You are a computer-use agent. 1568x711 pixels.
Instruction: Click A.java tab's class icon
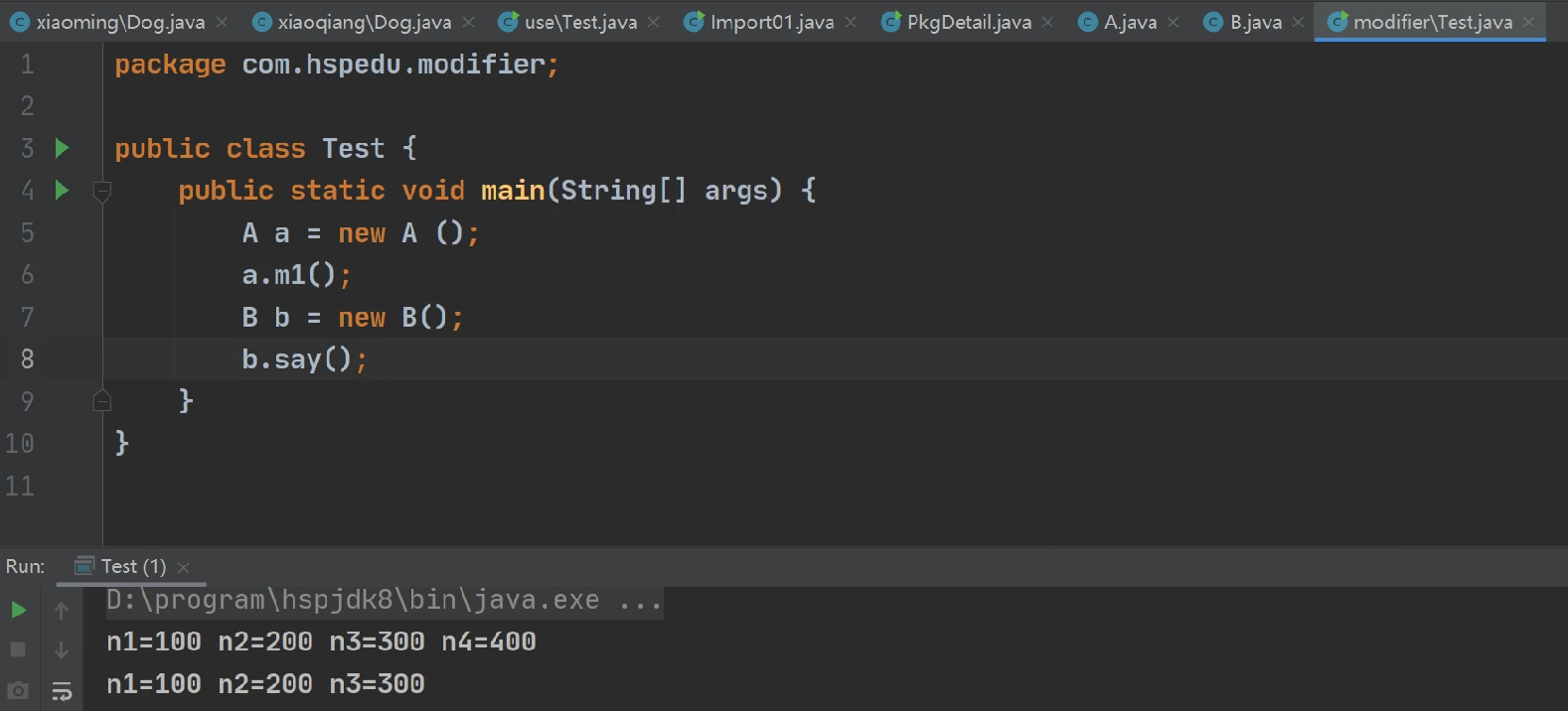1088,22
